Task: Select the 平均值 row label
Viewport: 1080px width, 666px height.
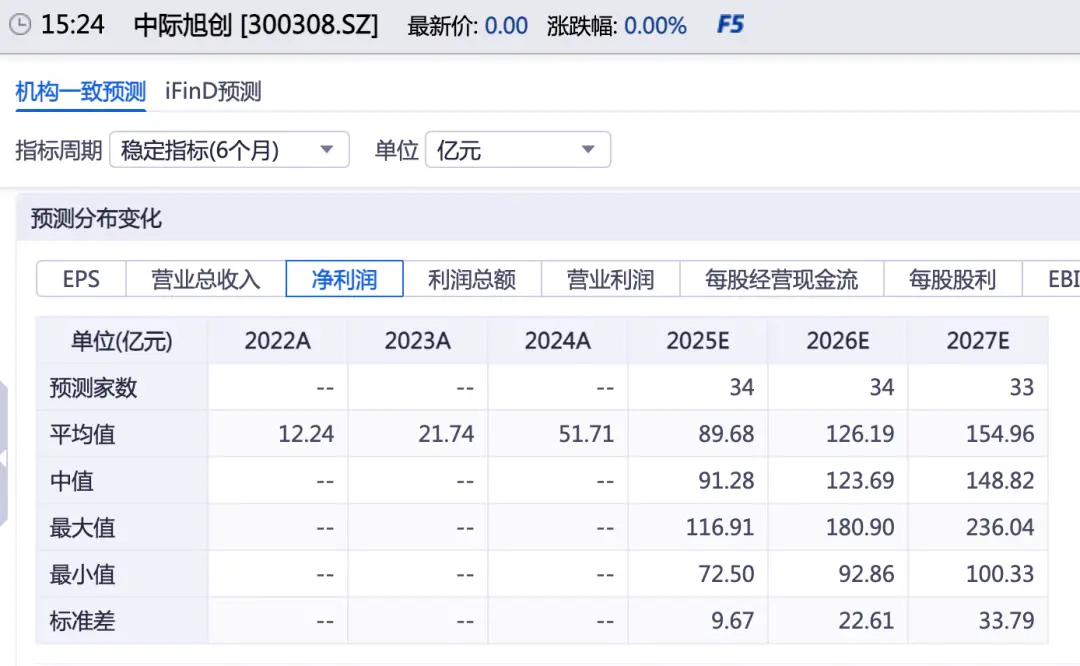Action: click(80, 434)
